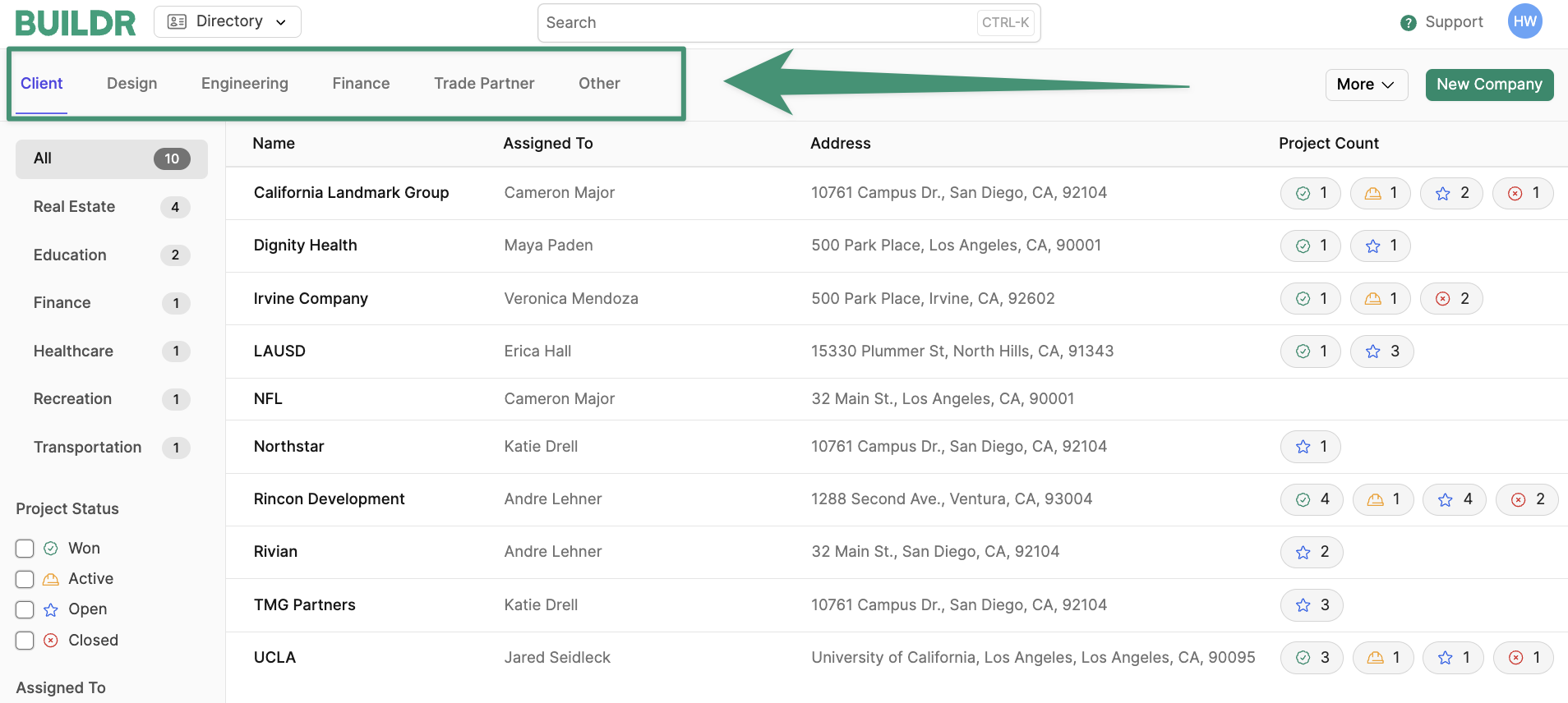Click Rincon Development won count badge

pos(1312,499)
